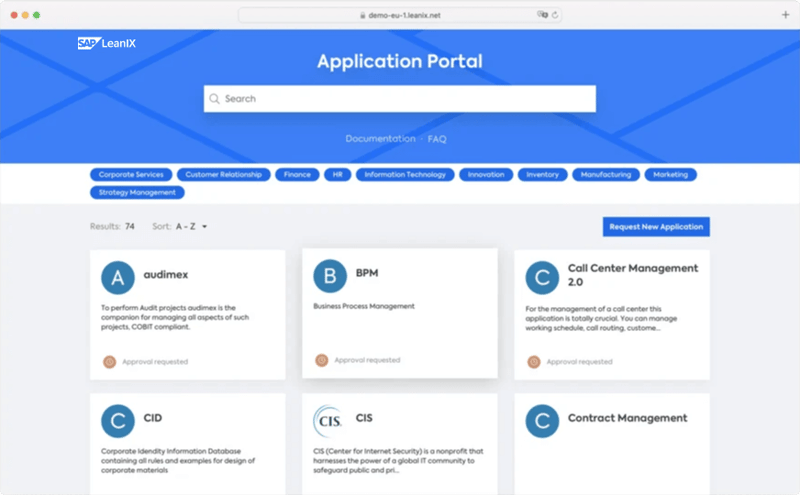Click the search magnifier icon
Screen dimensions: 800x495
pos(214,99)
